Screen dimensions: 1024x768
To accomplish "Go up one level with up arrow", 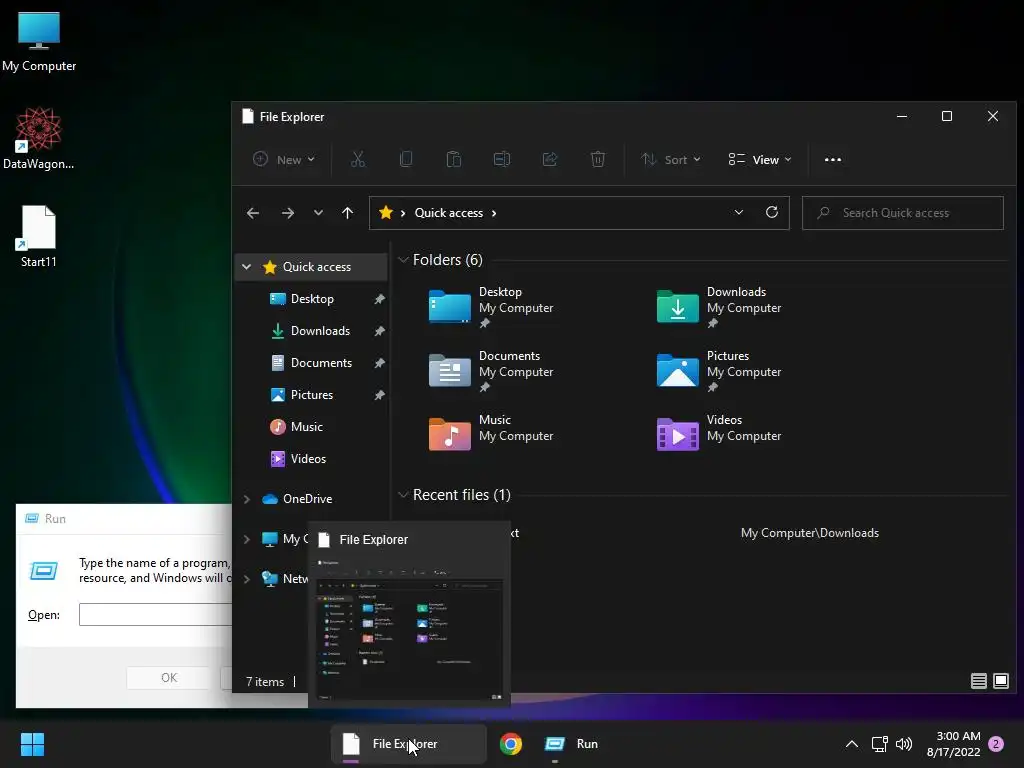I will click(x=347, y=213).
